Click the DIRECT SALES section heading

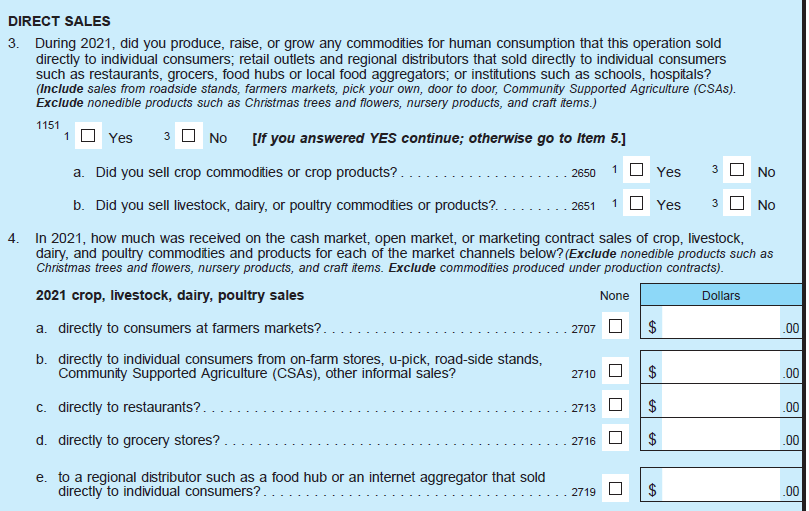tap(59, 21)
